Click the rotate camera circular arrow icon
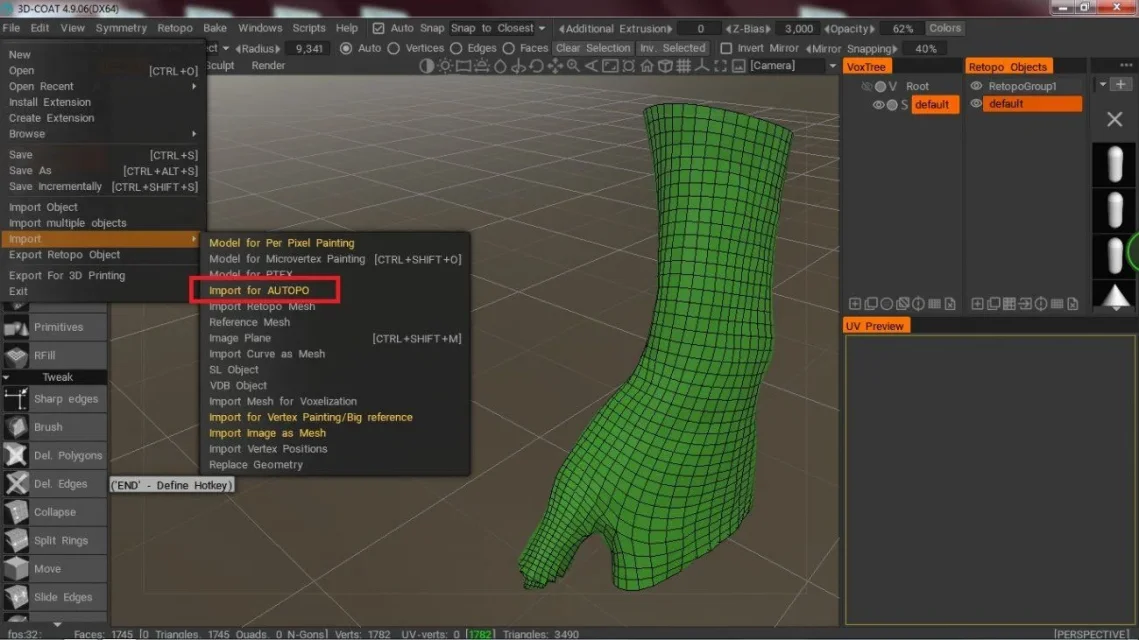This screenshot has width=1139, height=640. click(536, 66)
